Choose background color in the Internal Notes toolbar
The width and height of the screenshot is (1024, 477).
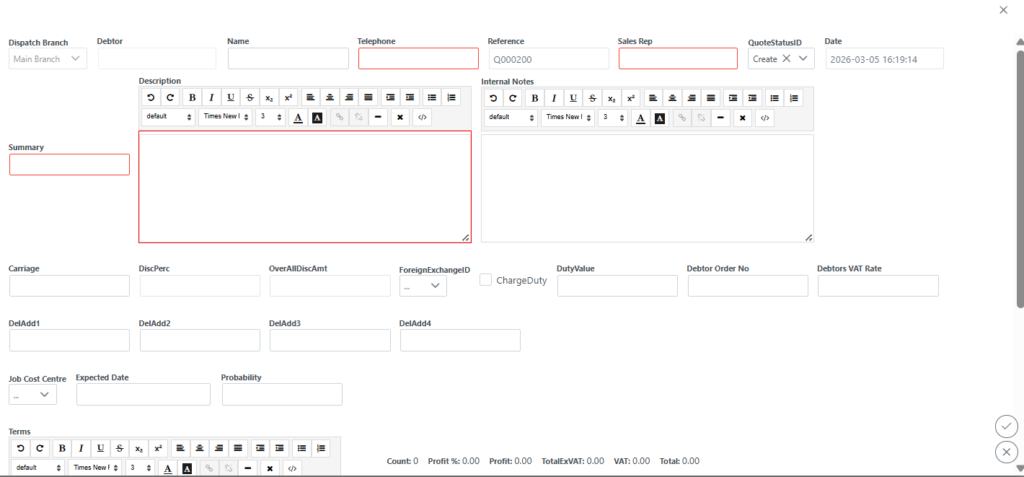660,118
